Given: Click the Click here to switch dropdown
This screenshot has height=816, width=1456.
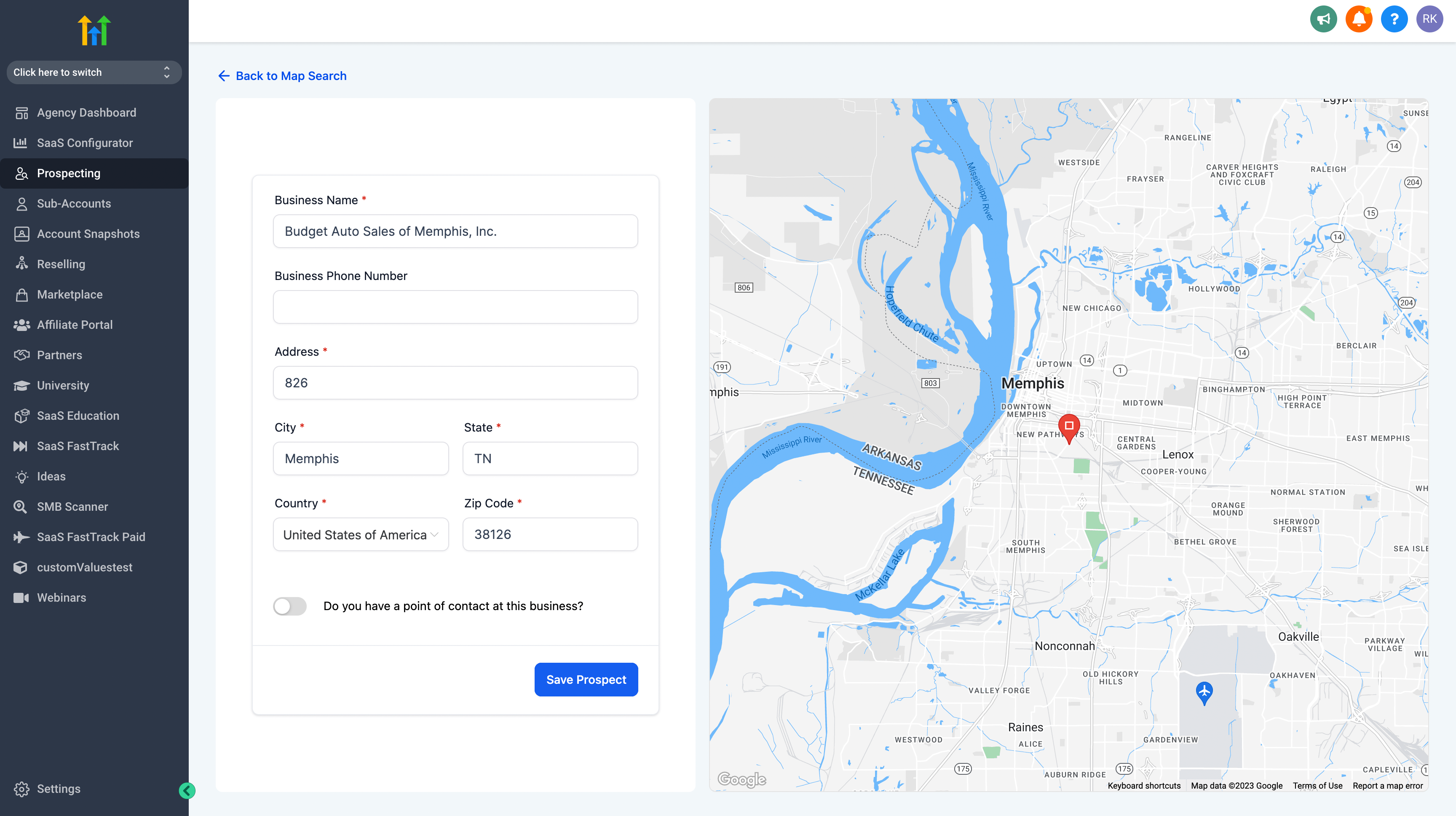Looking at the screenshot, I should (x=94, y=72).
